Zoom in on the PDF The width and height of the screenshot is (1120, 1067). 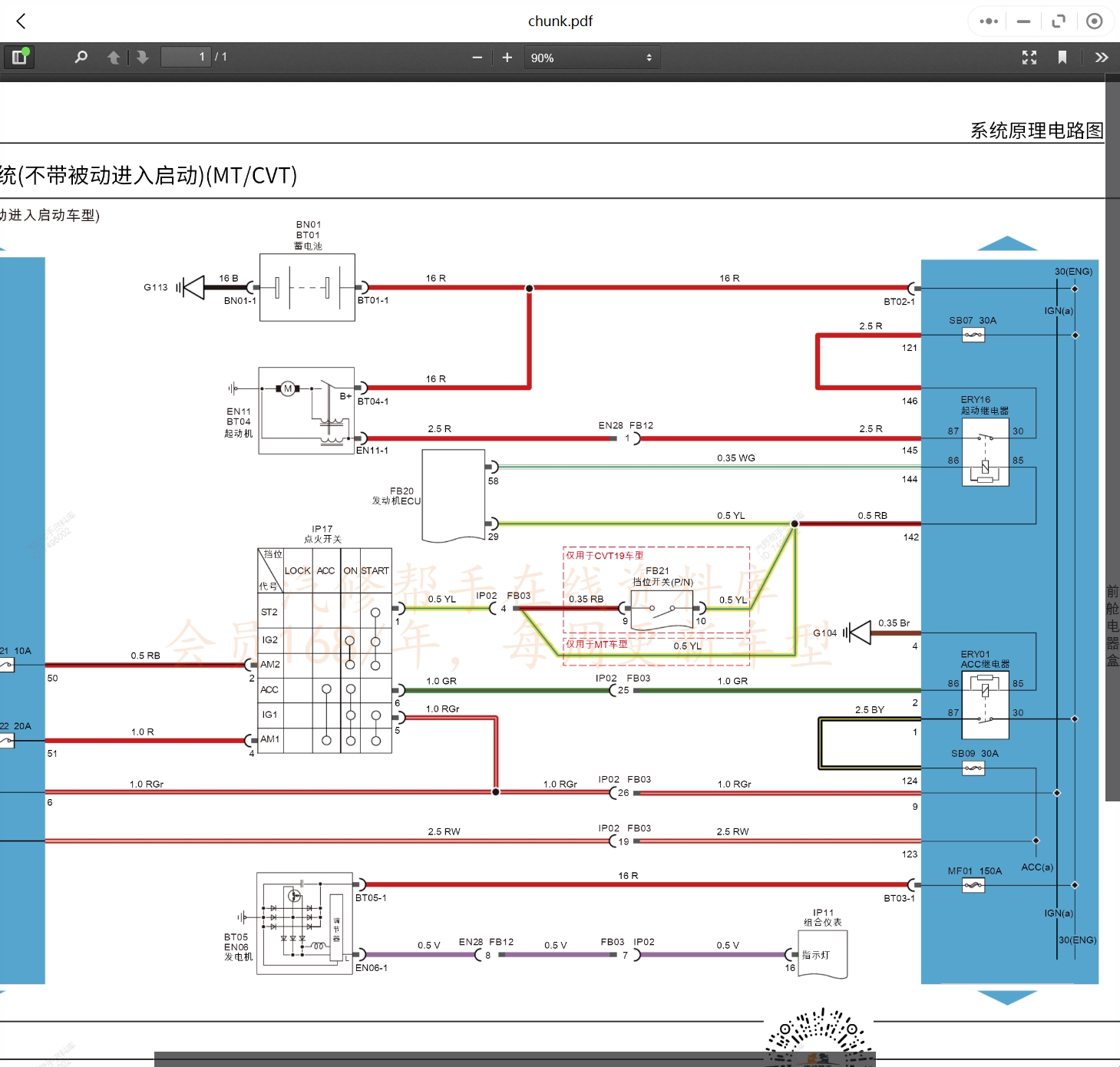[x=507, y=57]
